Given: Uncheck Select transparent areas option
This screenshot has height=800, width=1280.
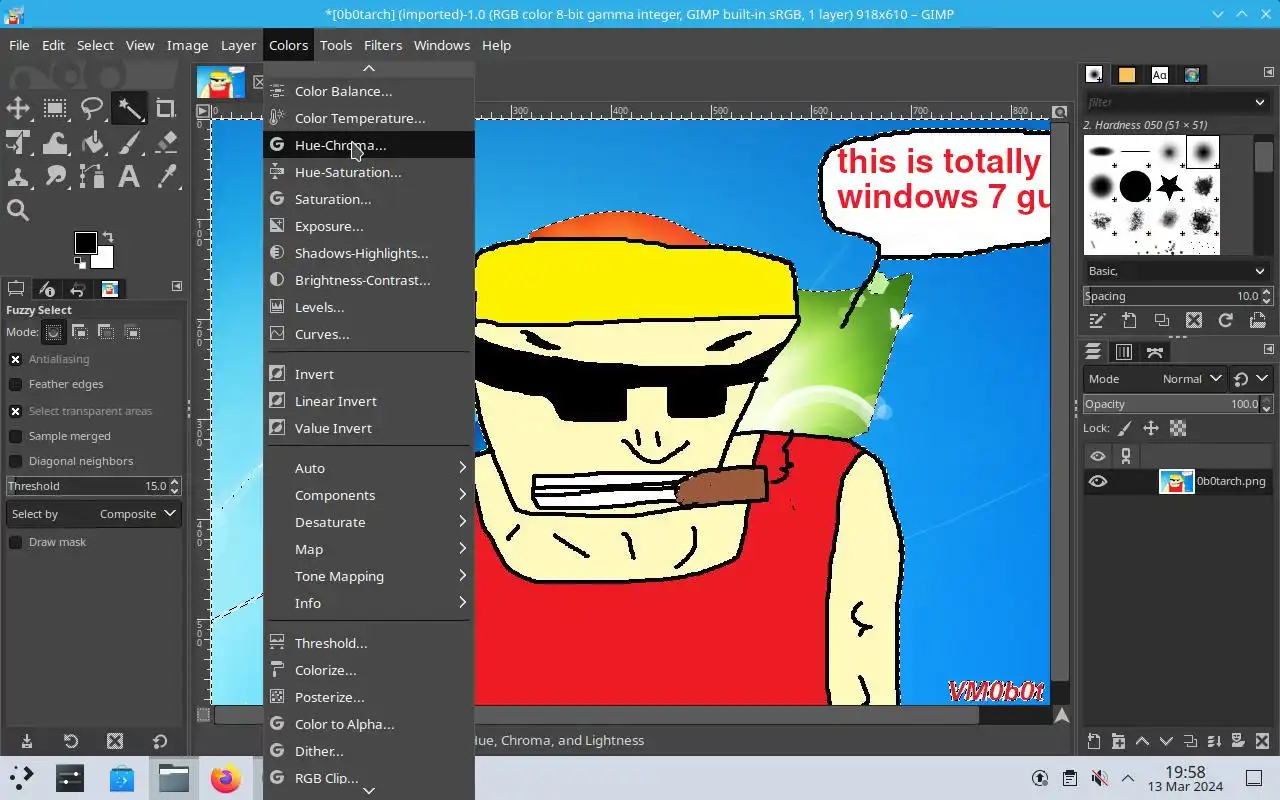Looking at the screenshot, I should 15,411.
